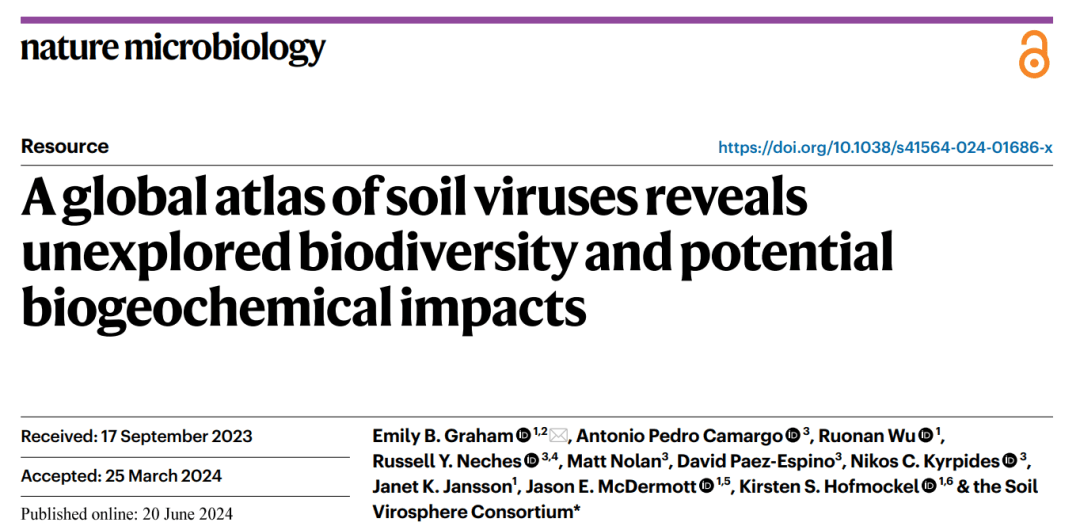Open Antonio Pedro Camargo's ORCID icon

792,436
